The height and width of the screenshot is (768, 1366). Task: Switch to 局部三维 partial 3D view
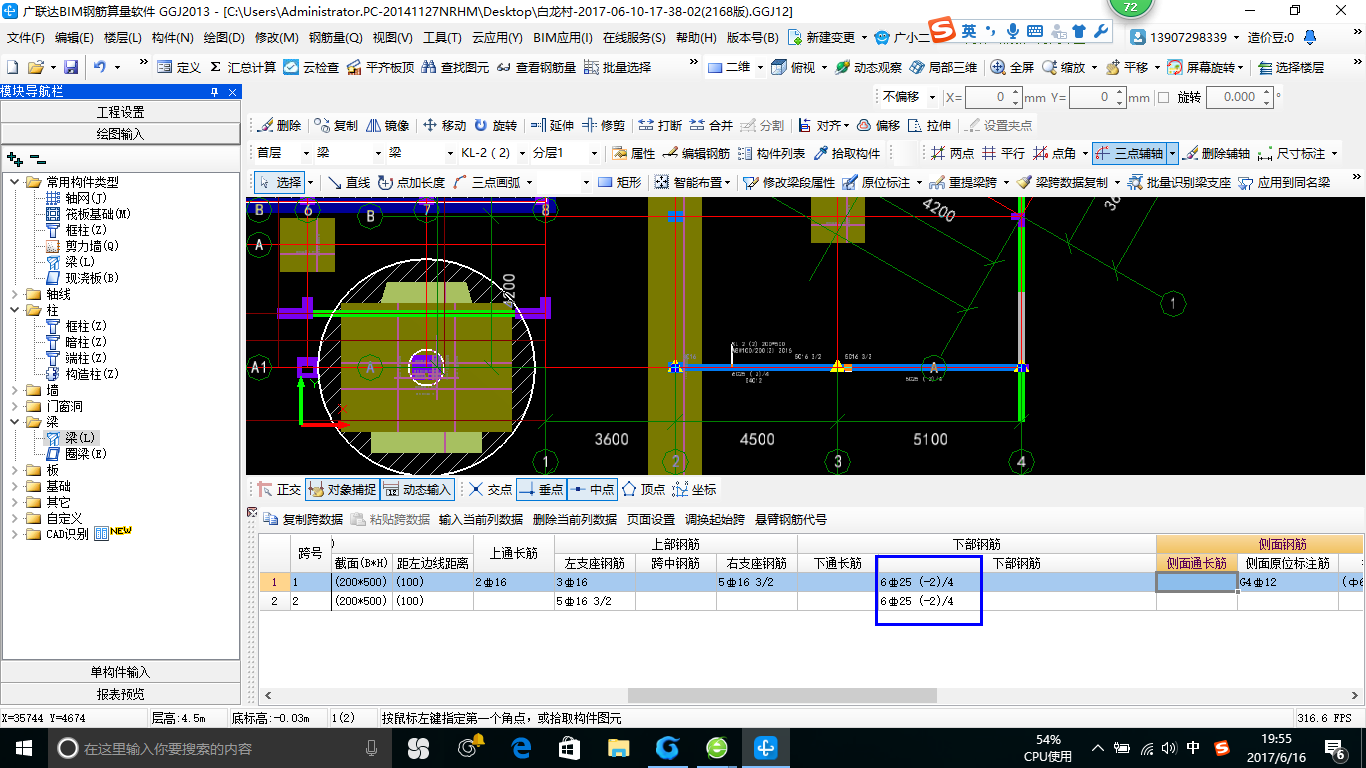click(943, 67)
